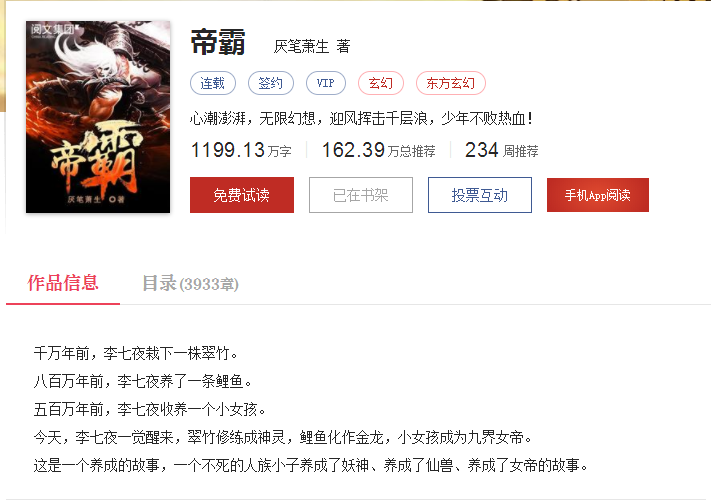Click the 帝霸 book cover image
Image resolution: width=711 pixels, height=500 pixels.
coord(98,117)
